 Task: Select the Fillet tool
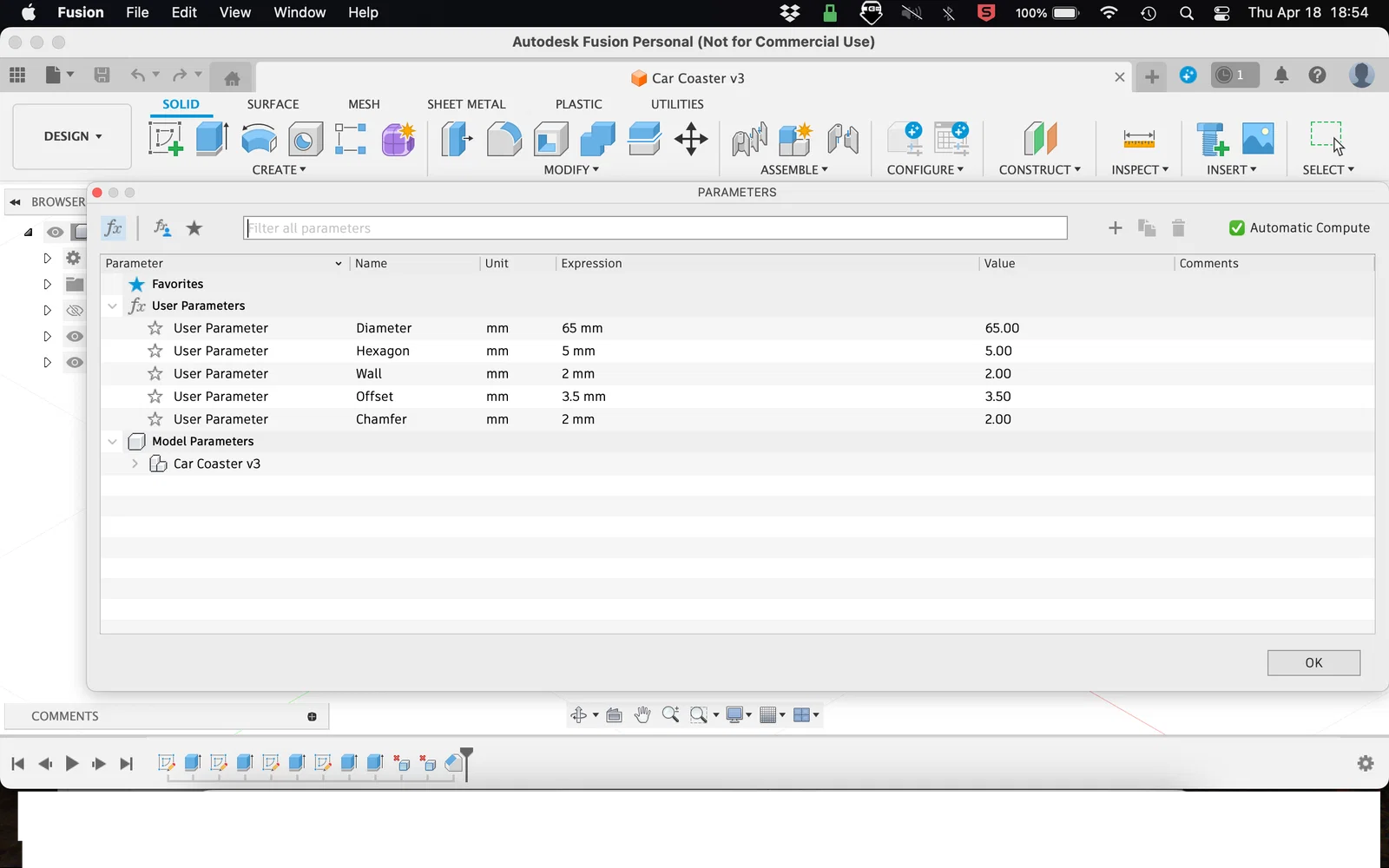pos(504,139)
